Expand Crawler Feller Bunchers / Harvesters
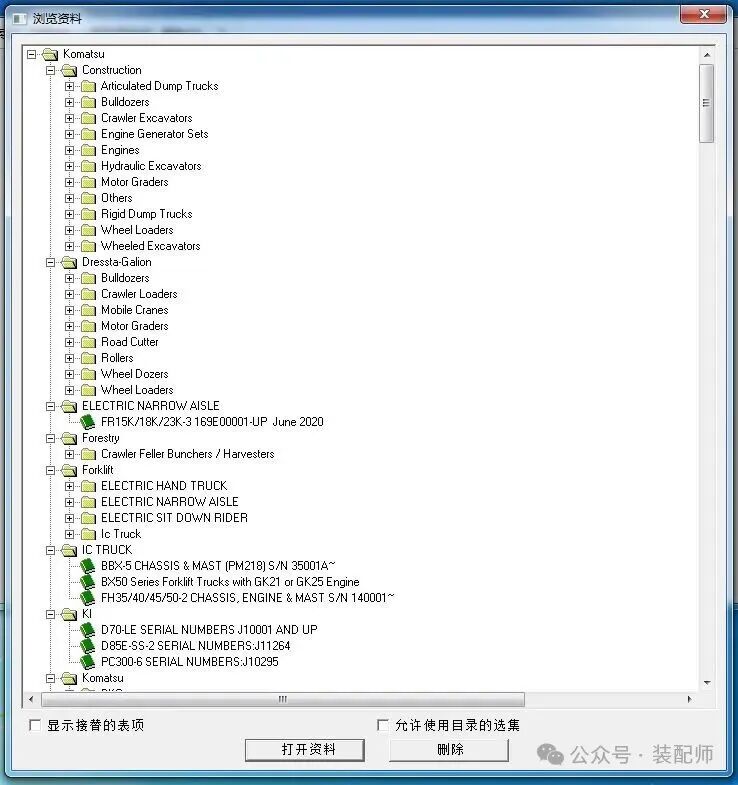This screenshot has height=785, width=738. pyautogui.click(x=70, y=455)
